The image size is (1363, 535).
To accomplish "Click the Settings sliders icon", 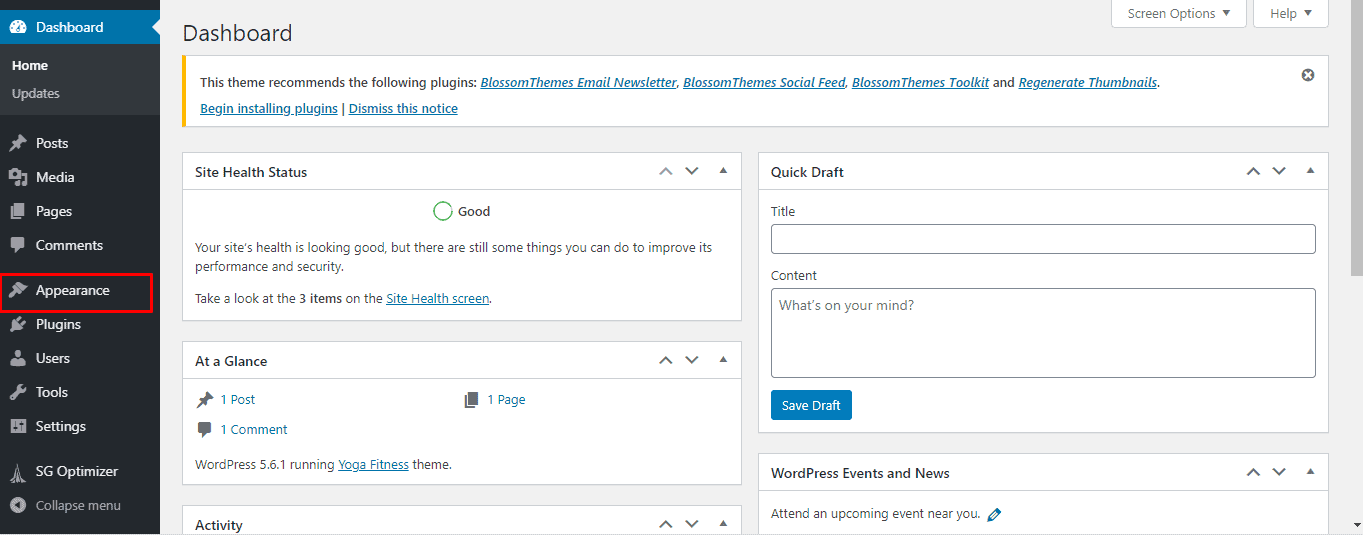I will 17,426.
